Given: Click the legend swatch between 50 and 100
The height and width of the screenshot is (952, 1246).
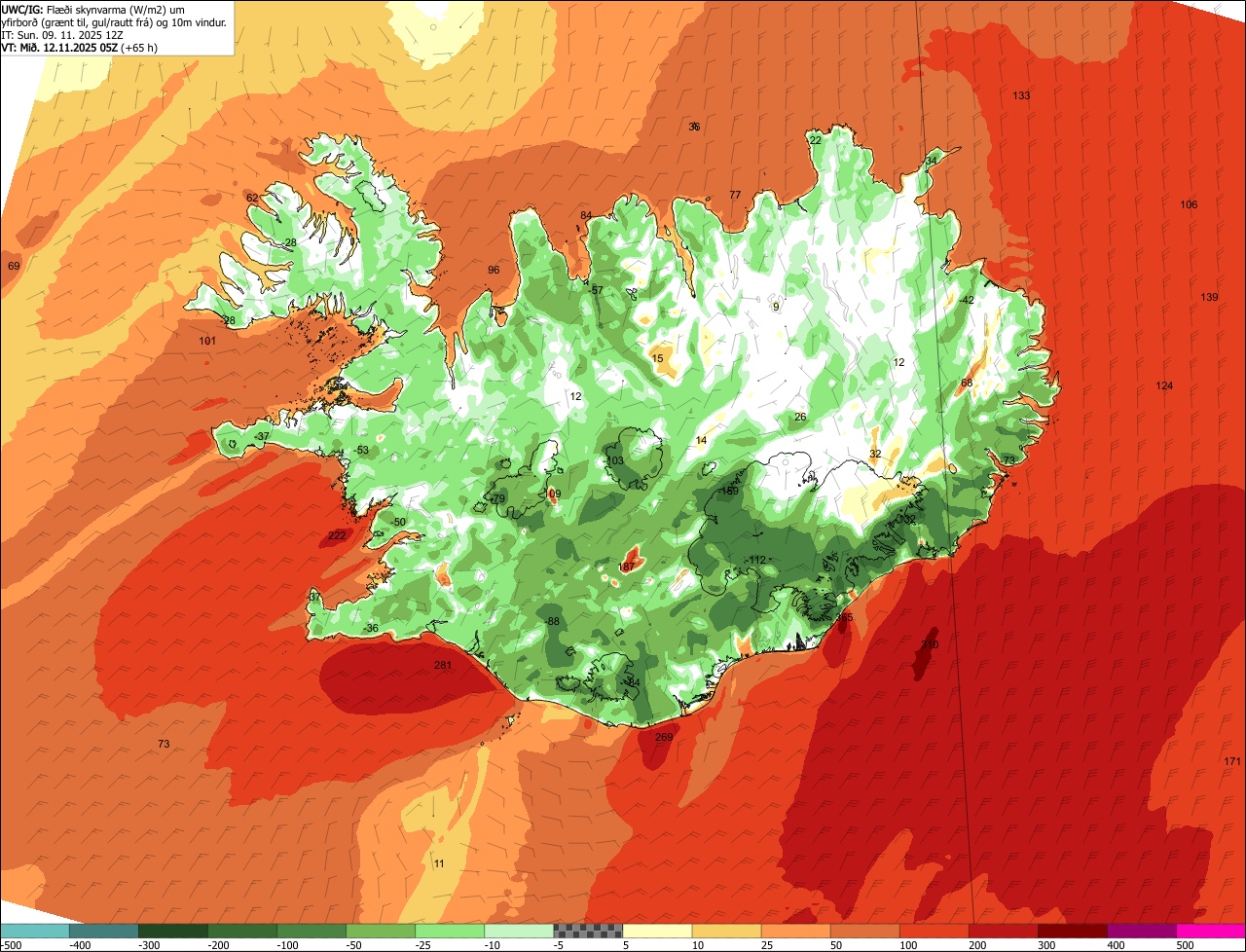Looking at the screenshot, I should coord(863,931).
